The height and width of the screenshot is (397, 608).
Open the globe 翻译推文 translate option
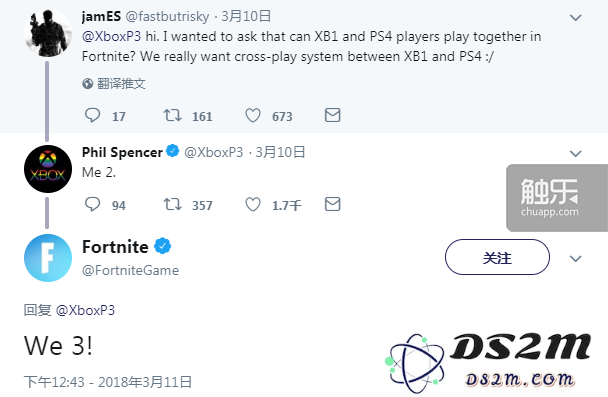point(114,83)
